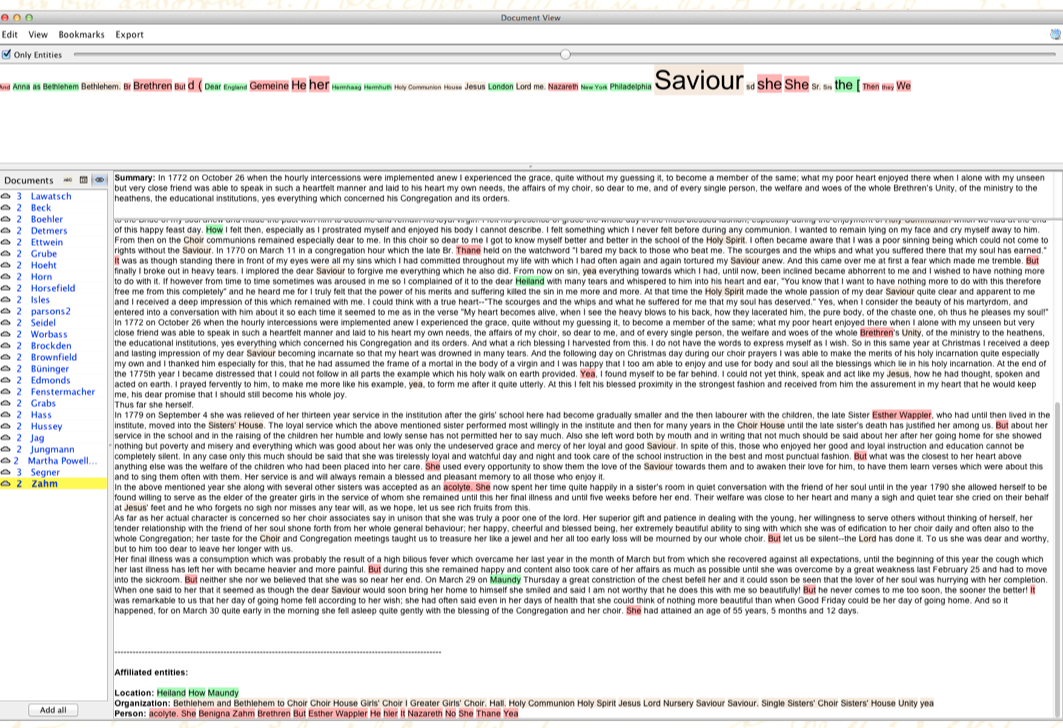Click the cloud icon next to Fenstermacher

(6, 392)
